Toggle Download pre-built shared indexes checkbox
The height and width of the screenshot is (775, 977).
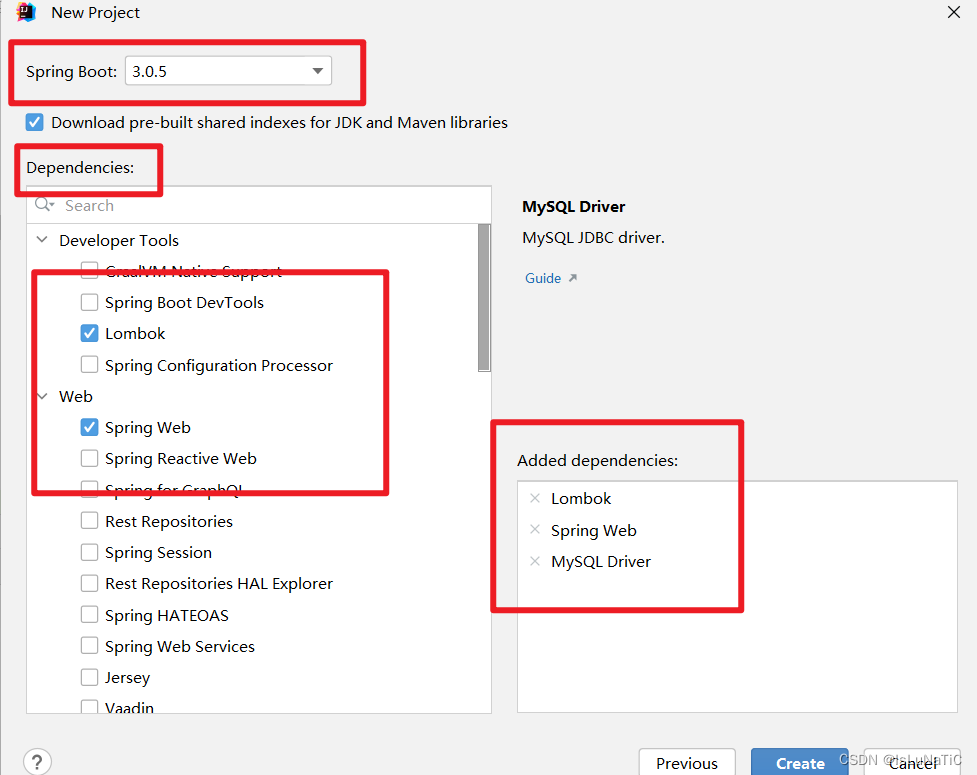(35, 122)
